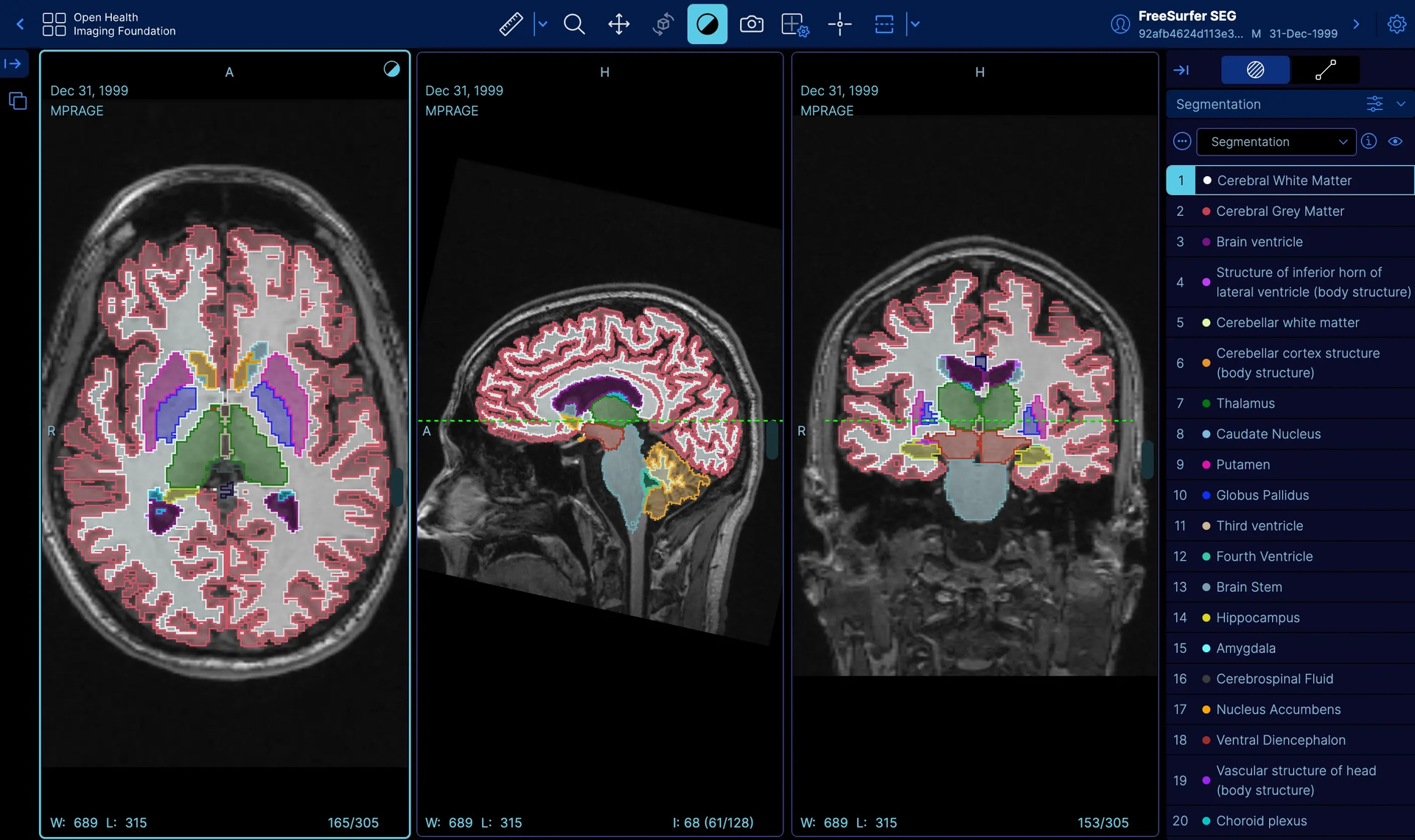Open more options via ellipsis icon
This screenshot has width=1415, height=840.
coord(1181,141)
